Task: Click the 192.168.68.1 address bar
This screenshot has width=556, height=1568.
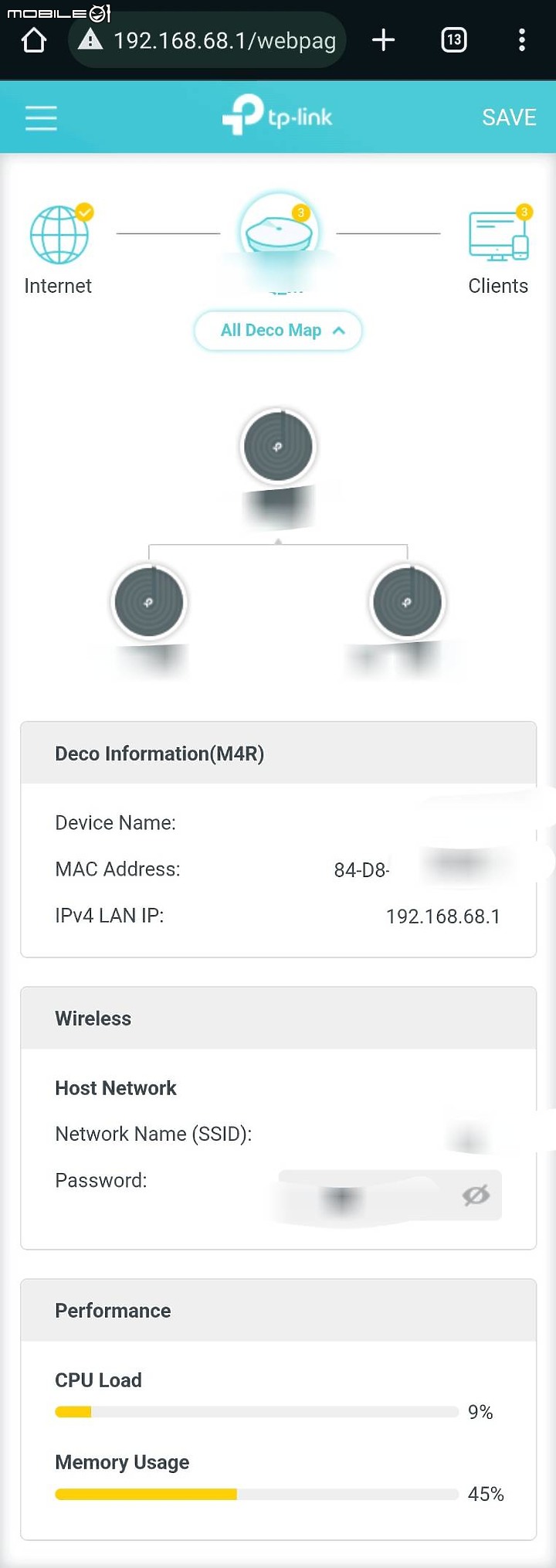Action: pos(207,40)
